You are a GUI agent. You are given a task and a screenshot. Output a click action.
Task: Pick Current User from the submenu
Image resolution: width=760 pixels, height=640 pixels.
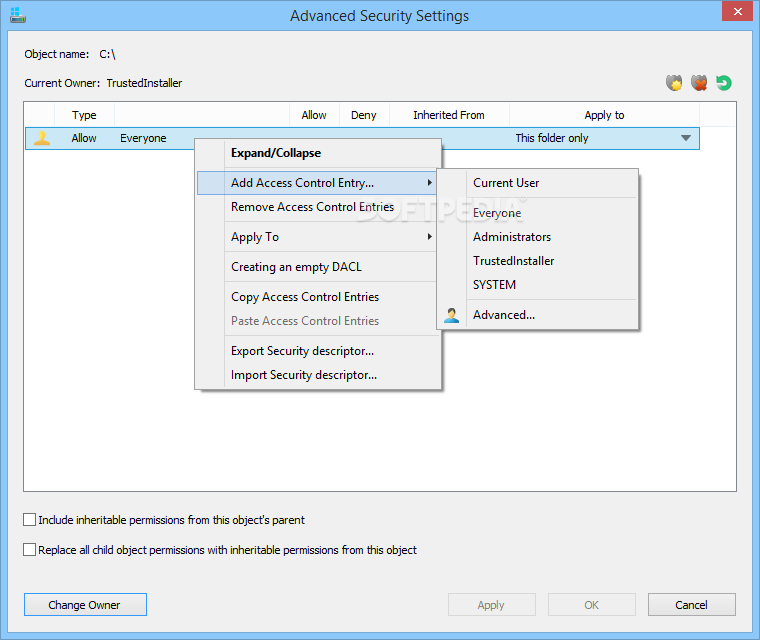click(538, 183)
